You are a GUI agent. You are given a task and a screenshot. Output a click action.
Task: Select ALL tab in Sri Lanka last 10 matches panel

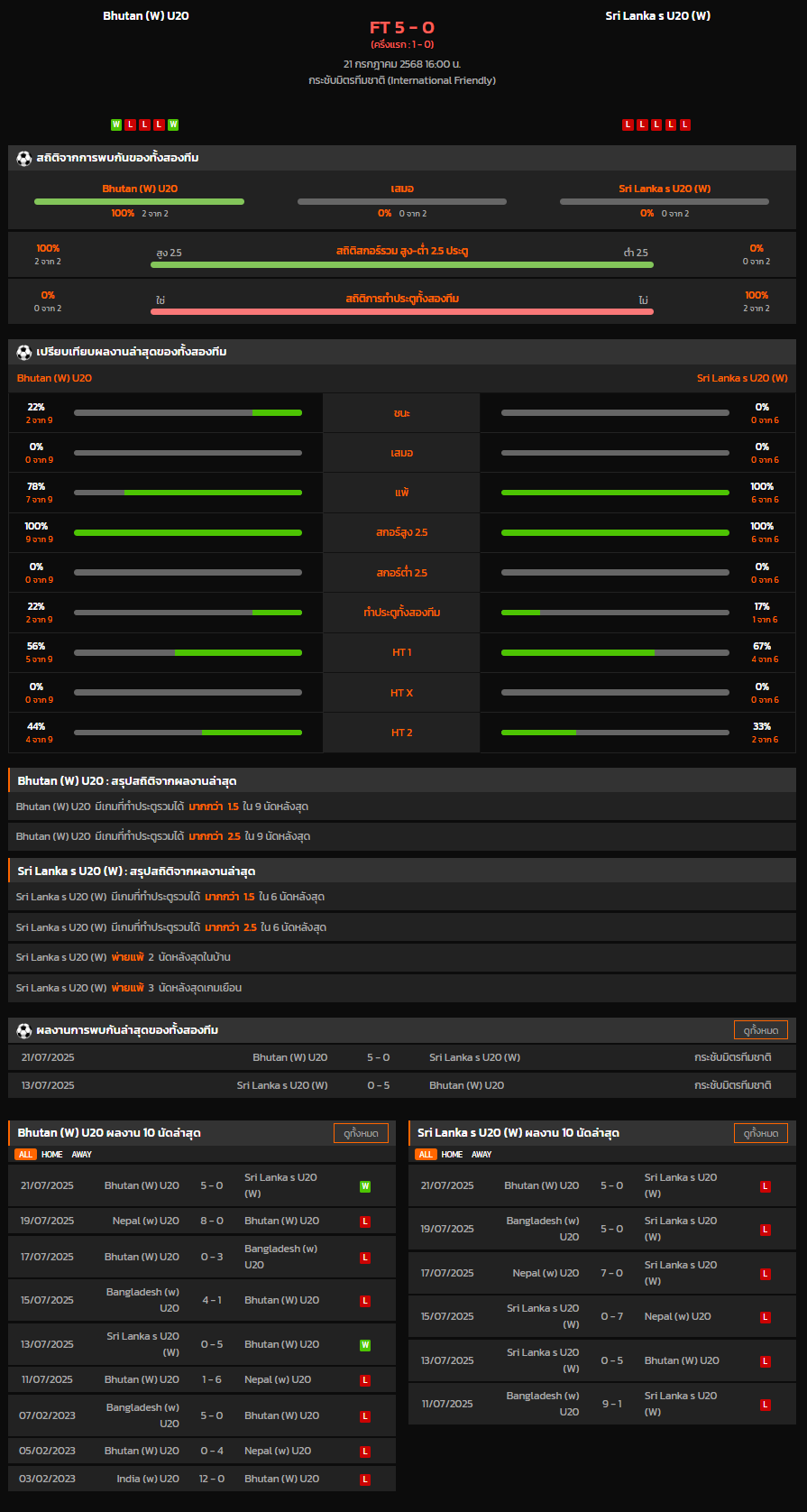pos(426,1155)
